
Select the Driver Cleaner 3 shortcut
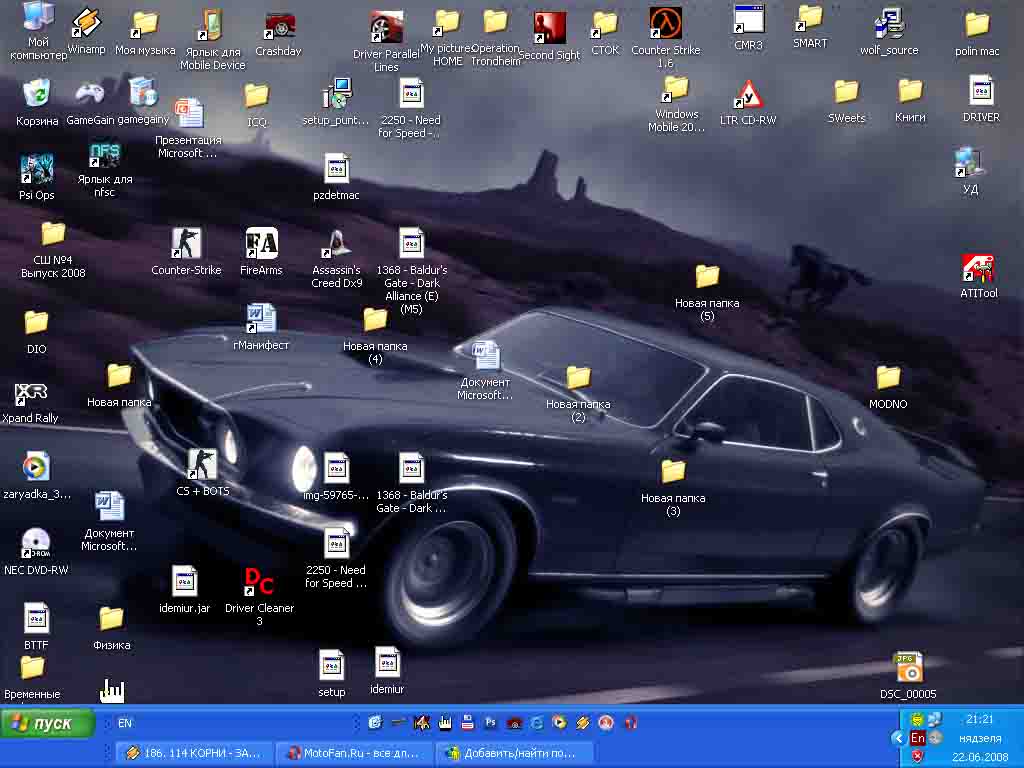259,581
